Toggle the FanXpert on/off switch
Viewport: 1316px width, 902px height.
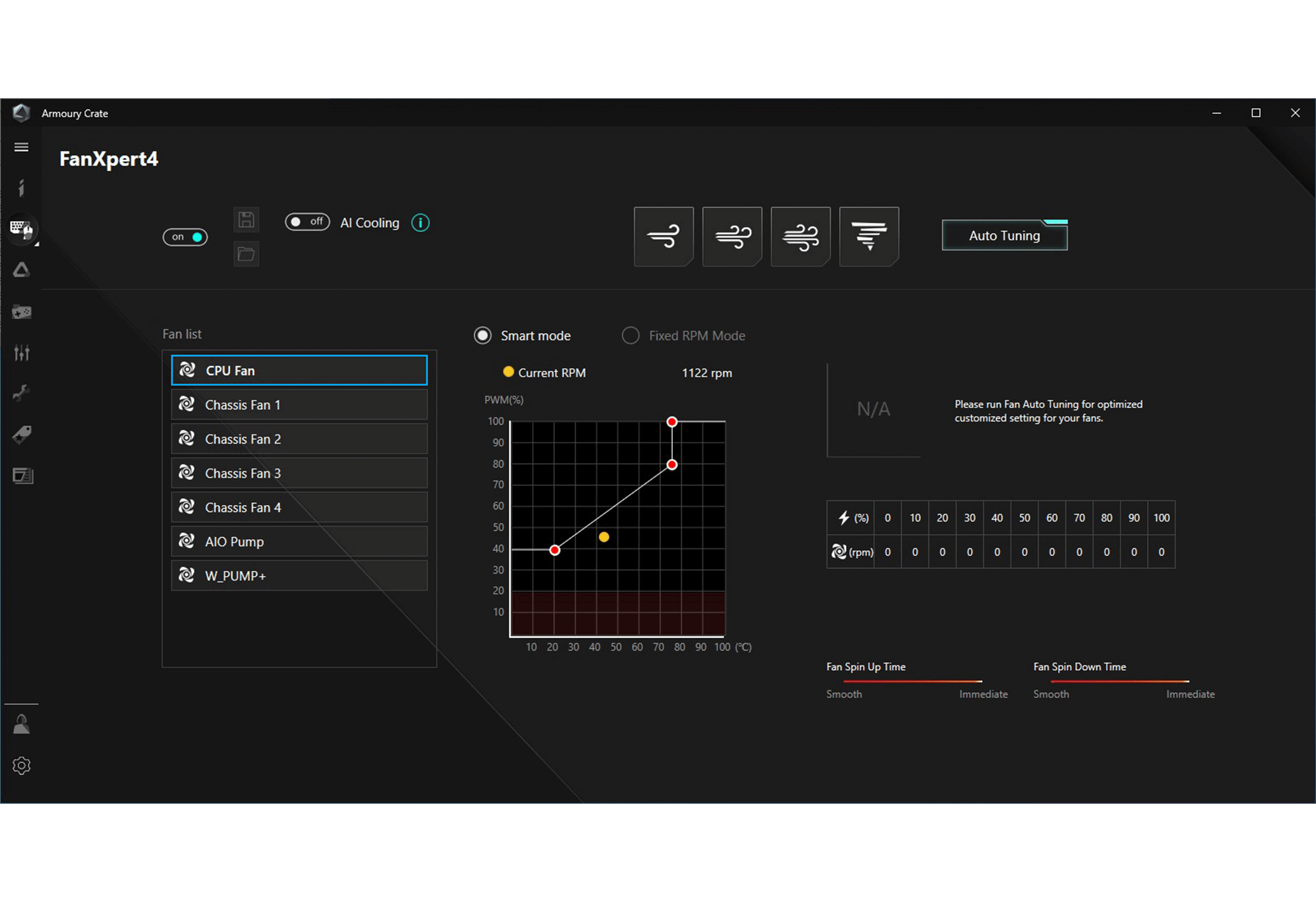[x=185, y=237]
